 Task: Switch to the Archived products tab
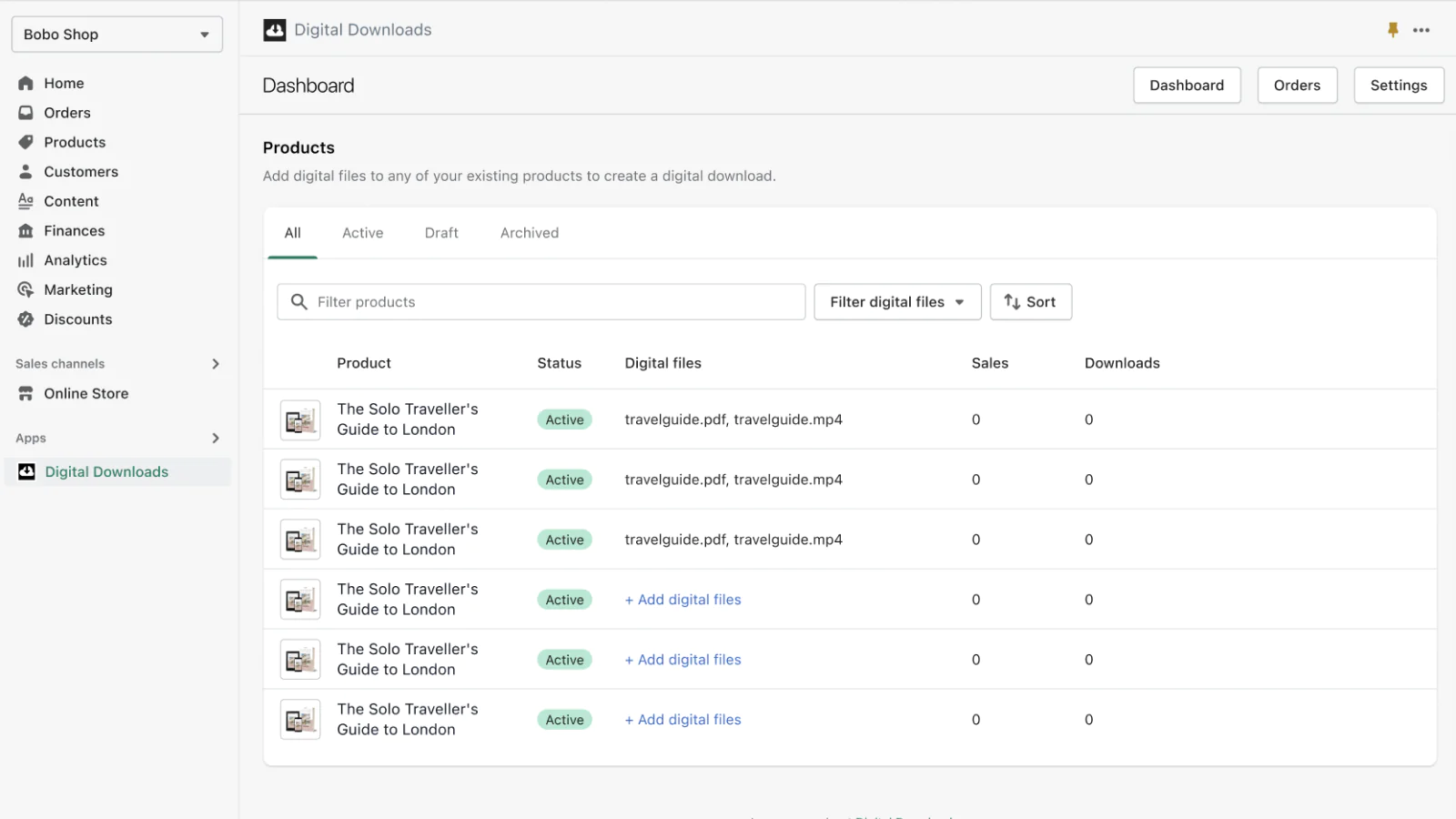coord(529,233)
